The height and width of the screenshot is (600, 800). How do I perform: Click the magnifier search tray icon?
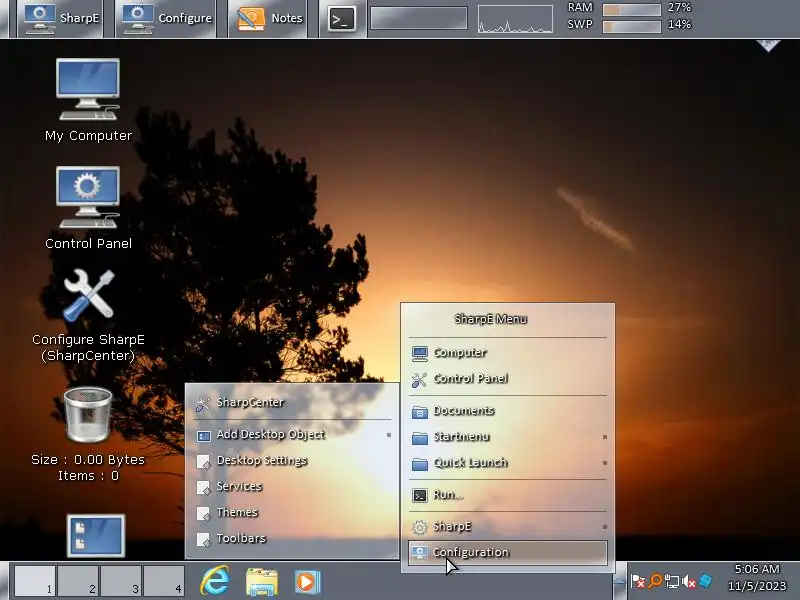pyautogui.click(x=655, y=581)
